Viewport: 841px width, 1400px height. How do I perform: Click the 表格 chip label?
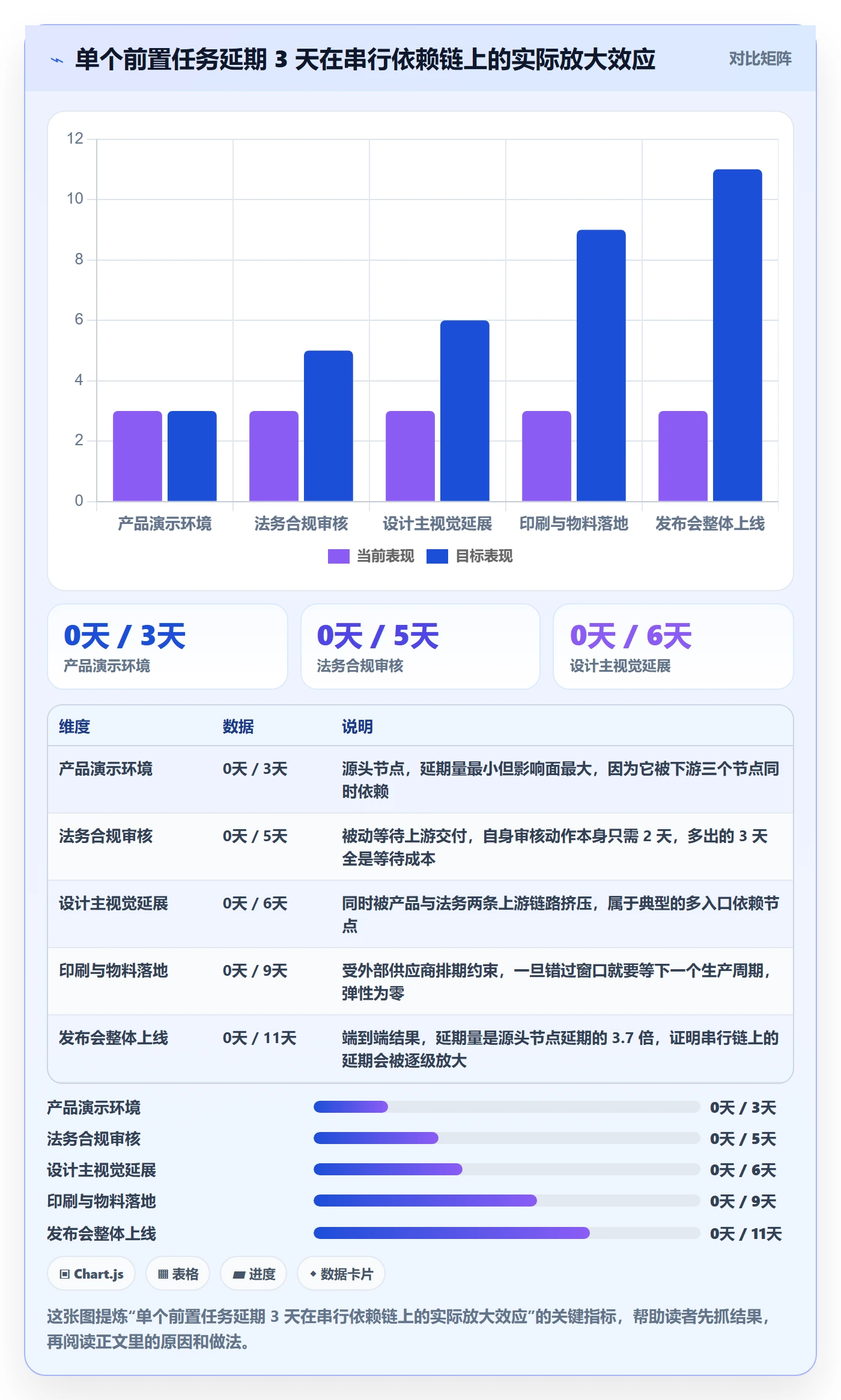[x=185, y=1274]
